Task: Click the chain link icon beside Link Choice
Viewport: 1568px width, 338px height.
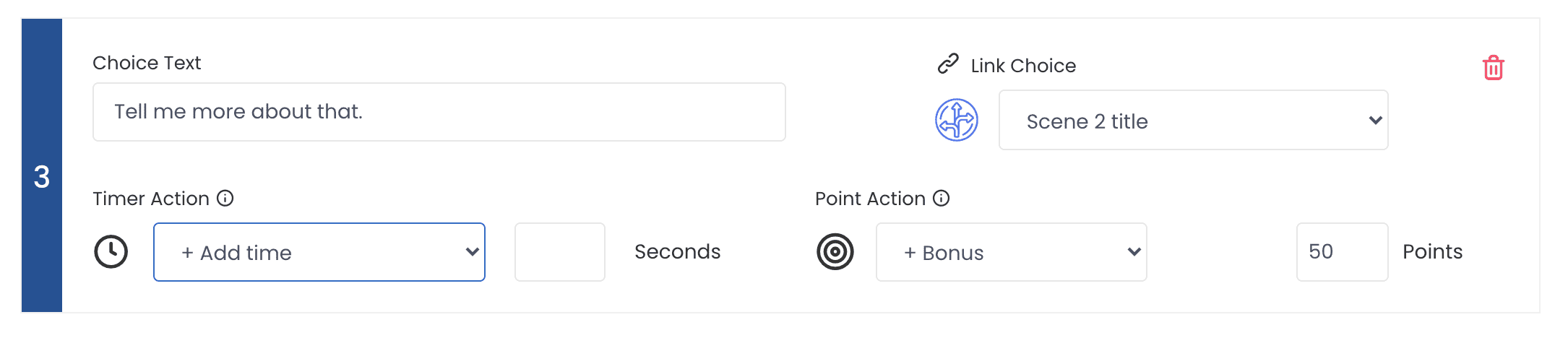Action: tap(948, 64)
